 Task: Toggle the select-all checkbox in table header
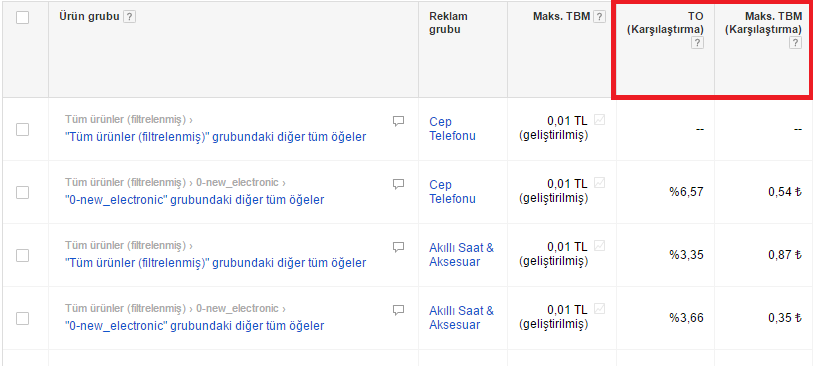(x=22, y=18)
